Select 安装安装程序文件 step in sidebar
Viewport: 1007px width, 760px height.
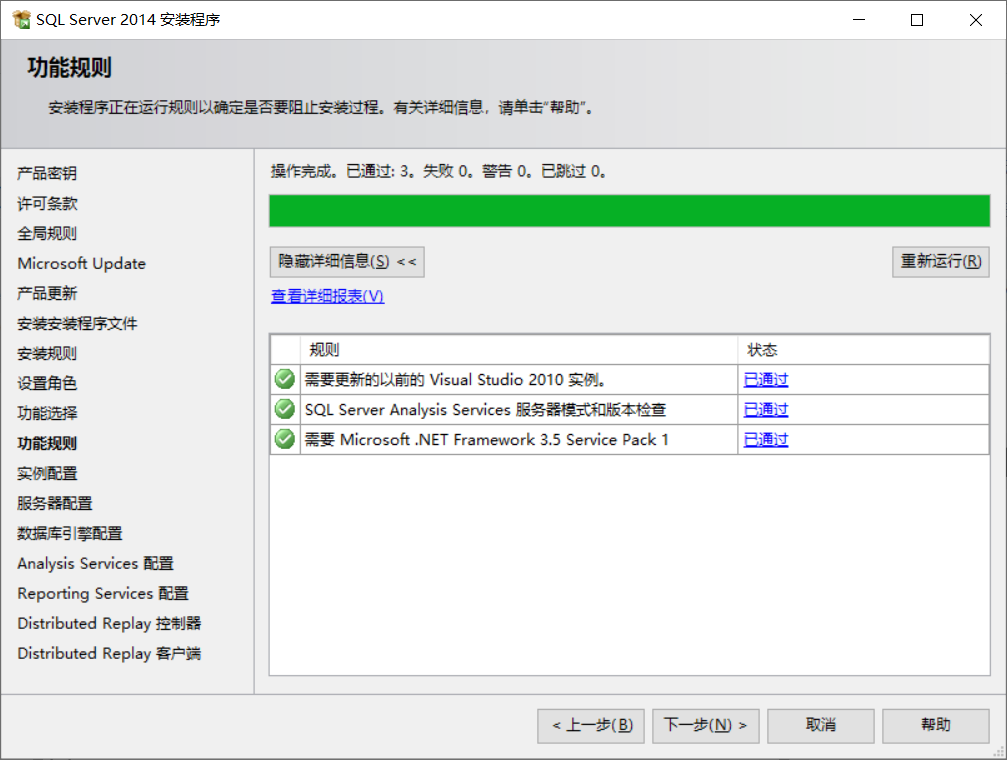click(x=77, y=323)
